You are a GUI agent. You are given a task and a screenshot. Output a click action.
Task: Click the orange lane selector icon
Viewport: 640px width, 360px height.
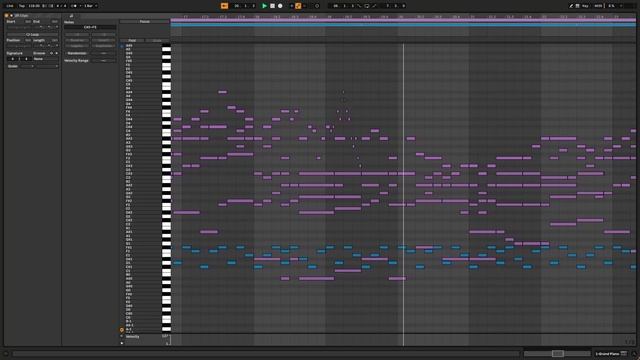pyautogui.click(x=122, y=330)
